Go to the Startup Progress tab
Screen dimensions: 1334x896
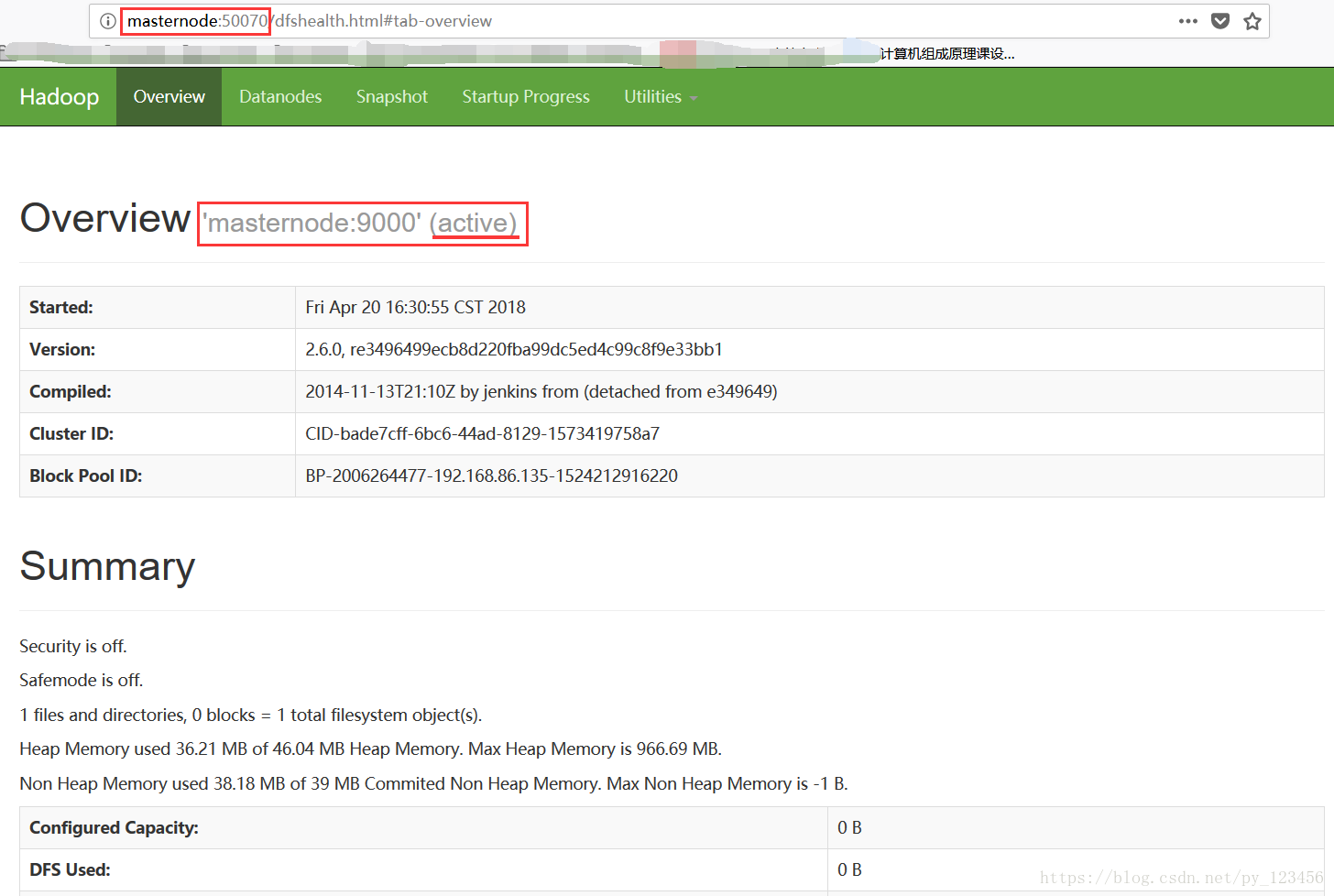click(526, 96)
